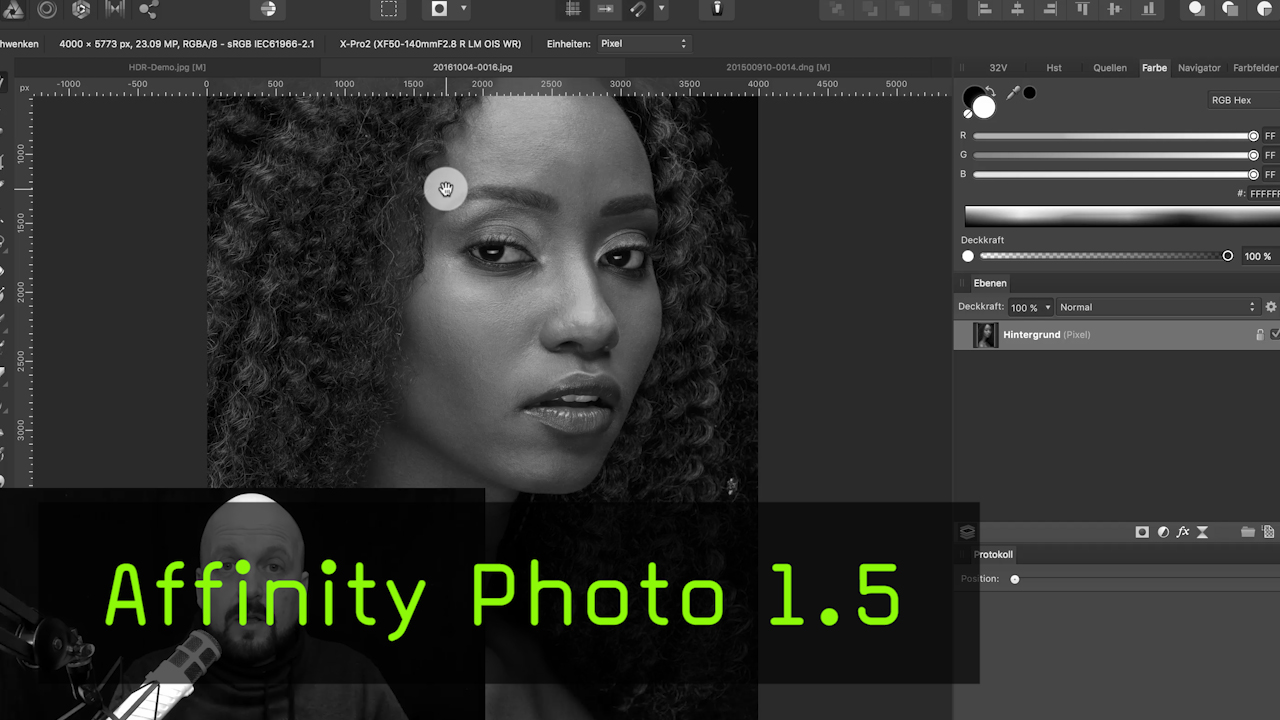This screenshot has height=720, width=1280.
Task: Click the align-left arrangement icon
Action: point(984,9)
